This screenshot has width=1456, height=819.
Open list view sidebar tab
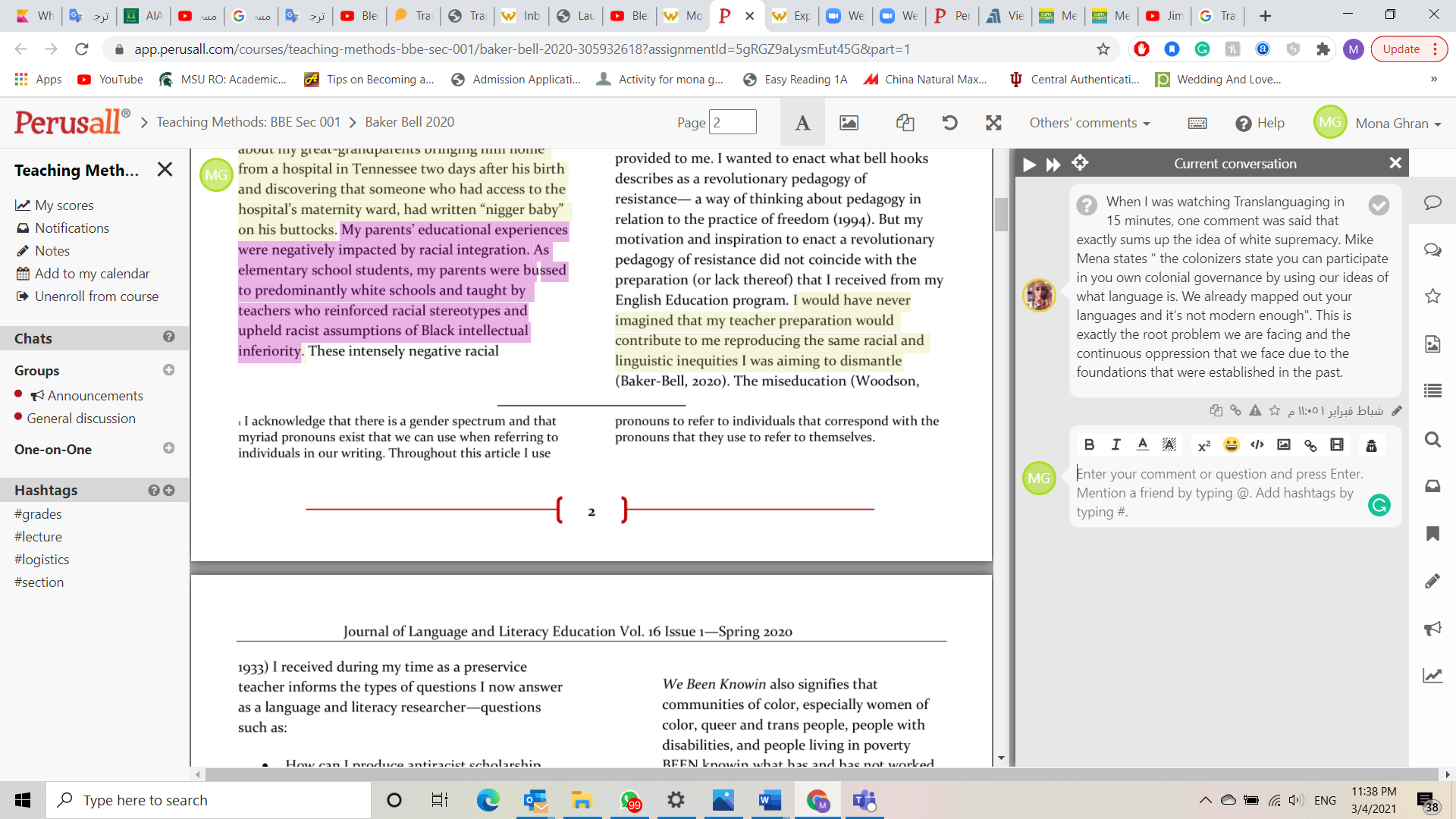[x=1432, y=391]
